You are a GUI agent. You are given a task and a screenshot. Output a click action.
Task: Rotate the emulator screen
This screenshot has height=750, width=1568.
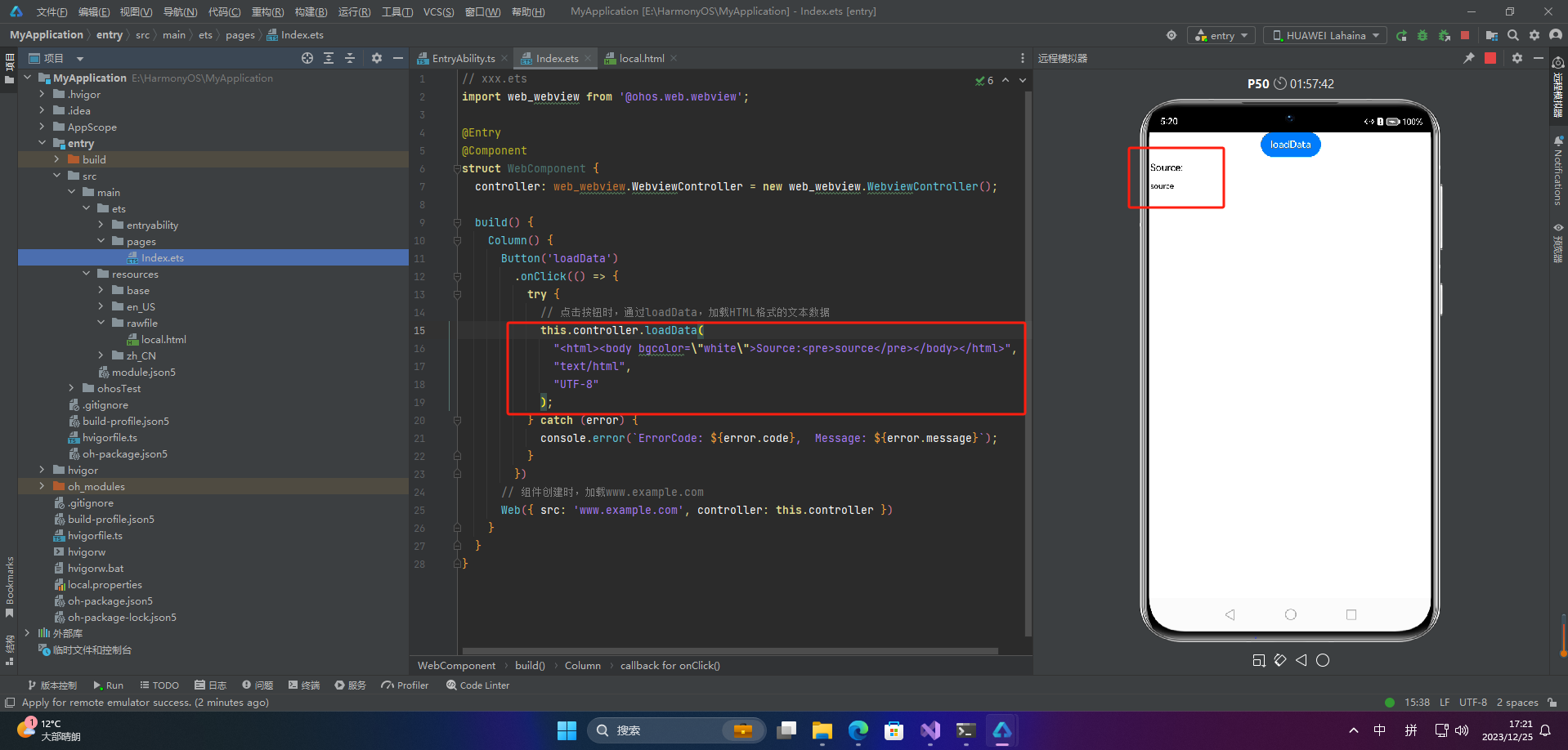click(x=1280, y=660)
